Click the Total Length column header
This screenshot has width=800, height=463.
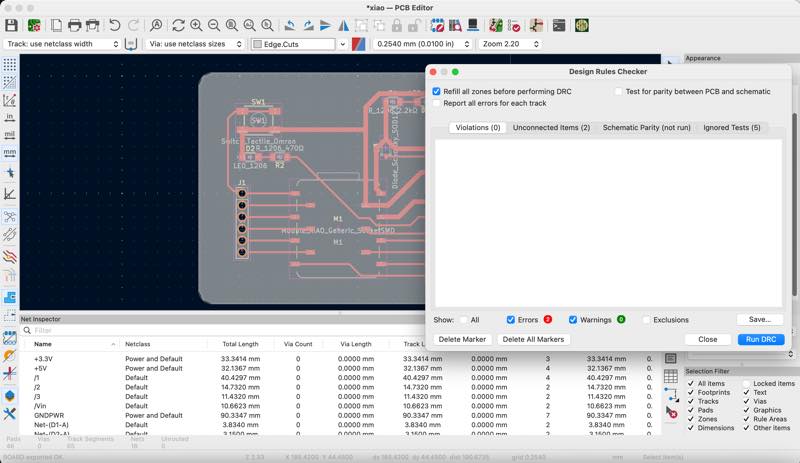(x=240, y=344)
